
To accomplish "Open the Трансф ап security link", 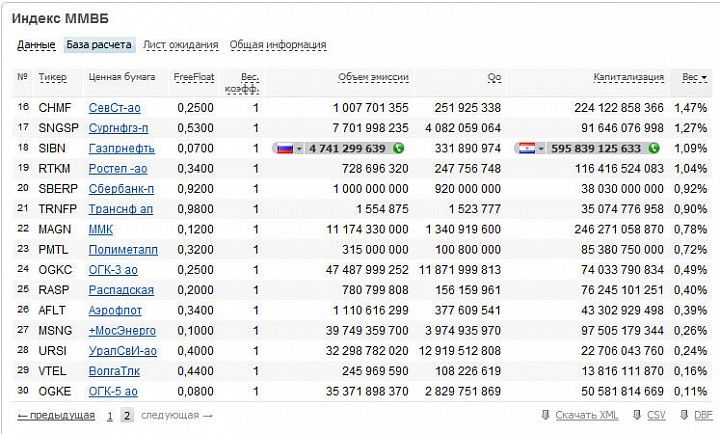I will point(121,209).
